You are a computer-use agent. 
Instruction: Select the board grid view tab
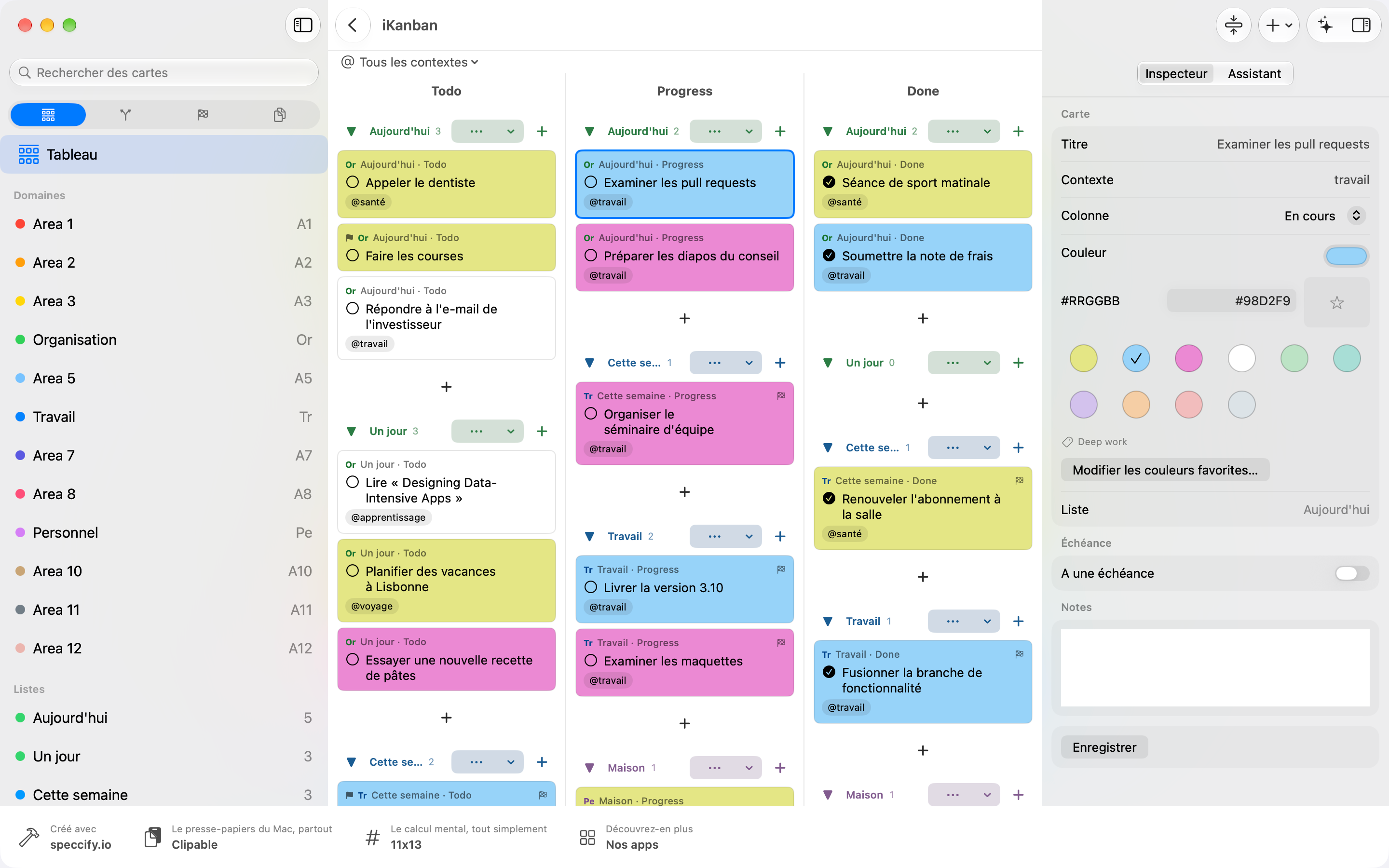[x=48, y=115]
